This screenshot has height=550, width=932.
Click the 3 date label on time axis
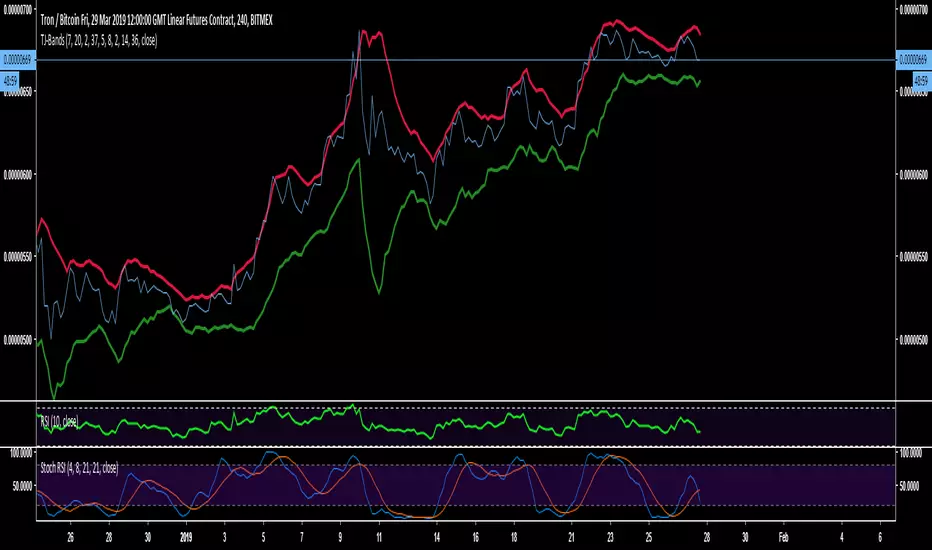point(224,537)
